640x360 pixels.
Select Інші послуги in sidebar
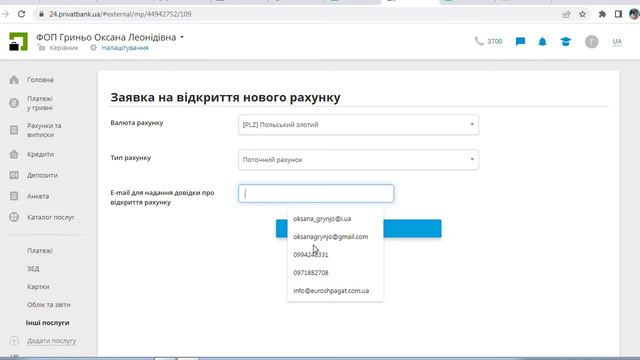(x=47, y=322)
